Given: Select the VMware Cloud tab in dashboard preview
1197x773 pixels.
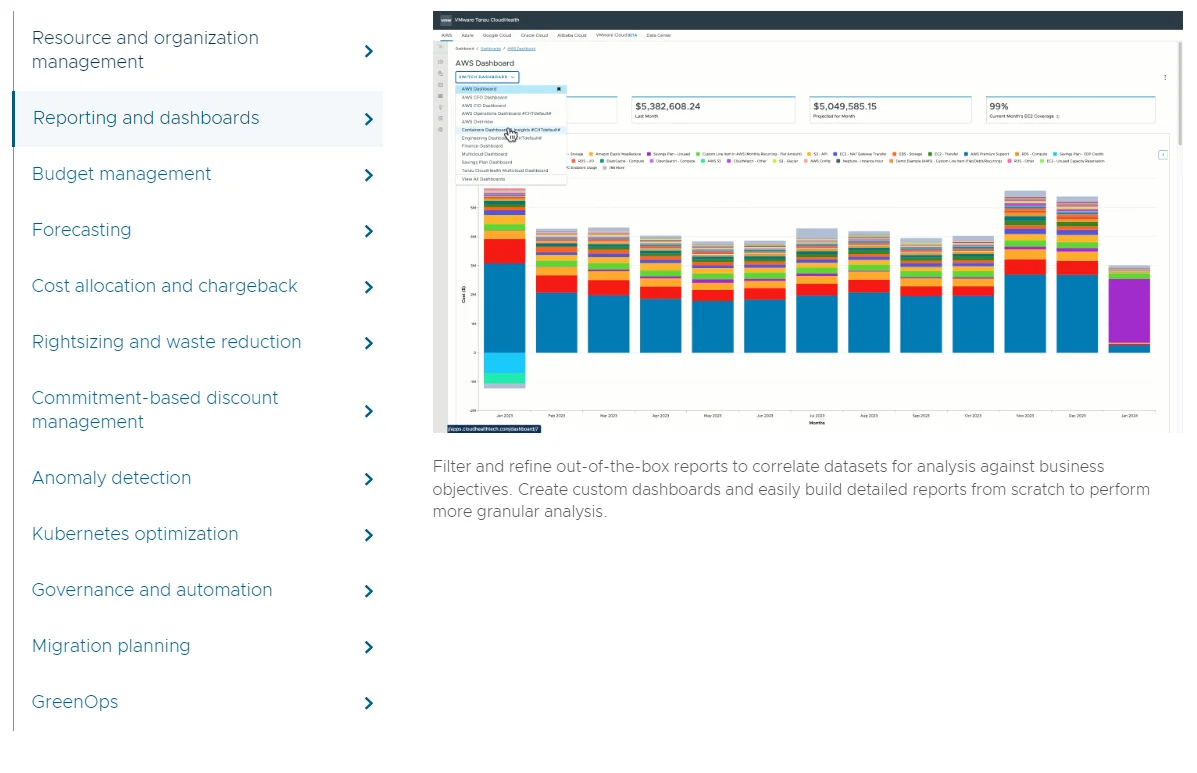Looking at the screenshot, I should point(616,35).
